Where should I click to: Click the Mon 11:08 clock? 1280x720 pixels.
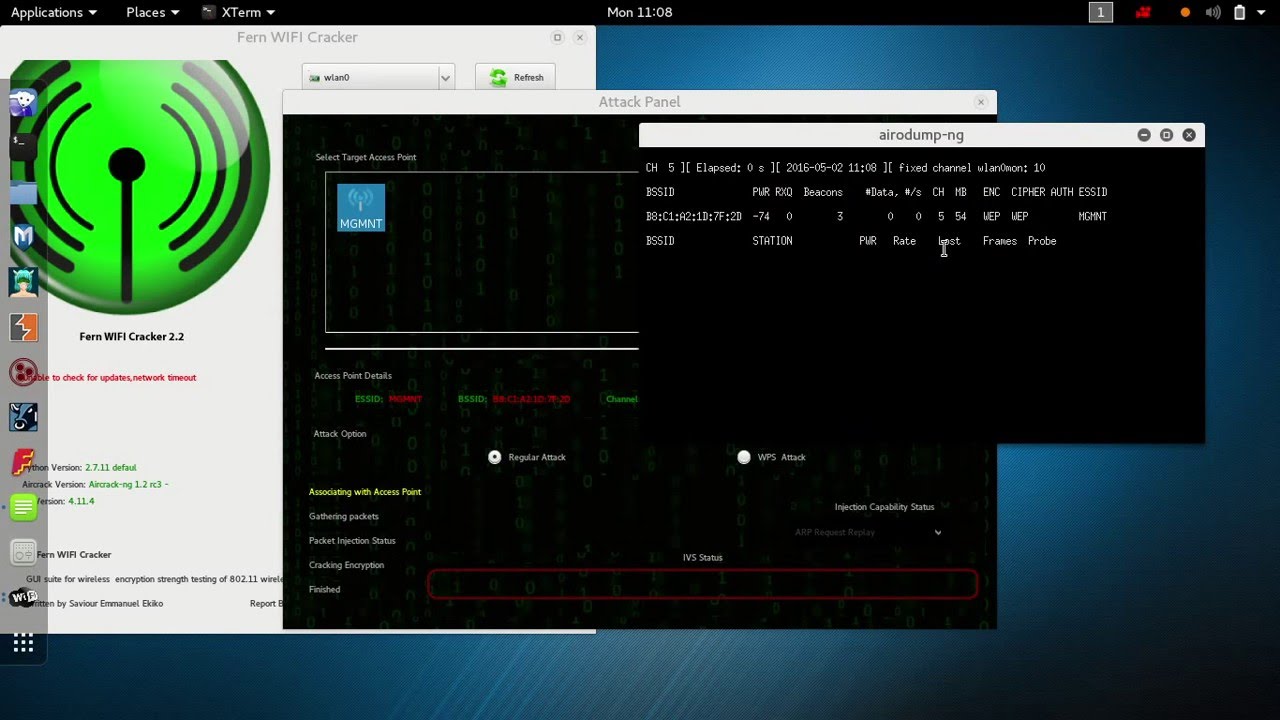[640, 12]
